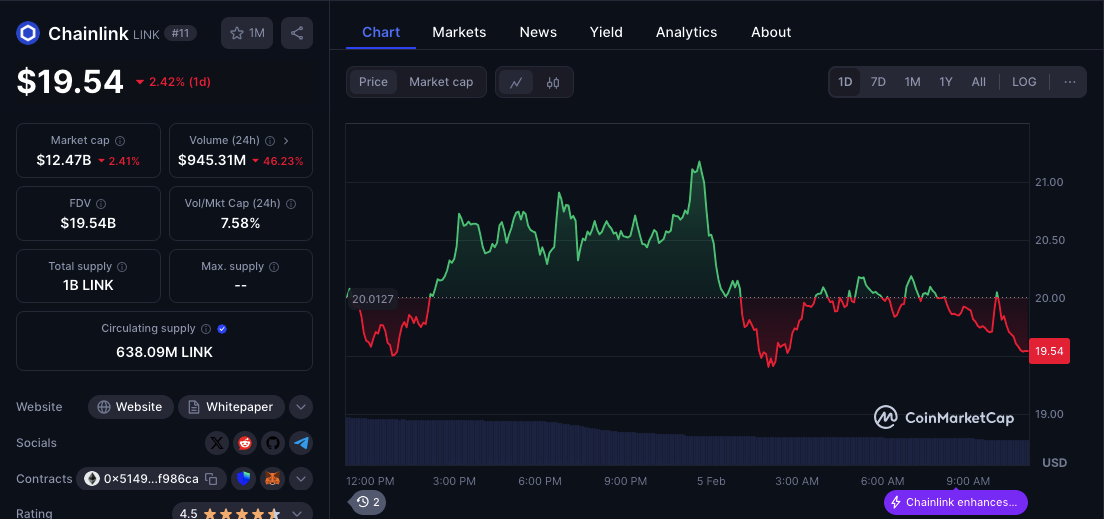Viewport: 1104px width, 519px height.
Task: Click the 2.42% (1d) change indicator
Action: pyautogui.click(x=173, y=82)
